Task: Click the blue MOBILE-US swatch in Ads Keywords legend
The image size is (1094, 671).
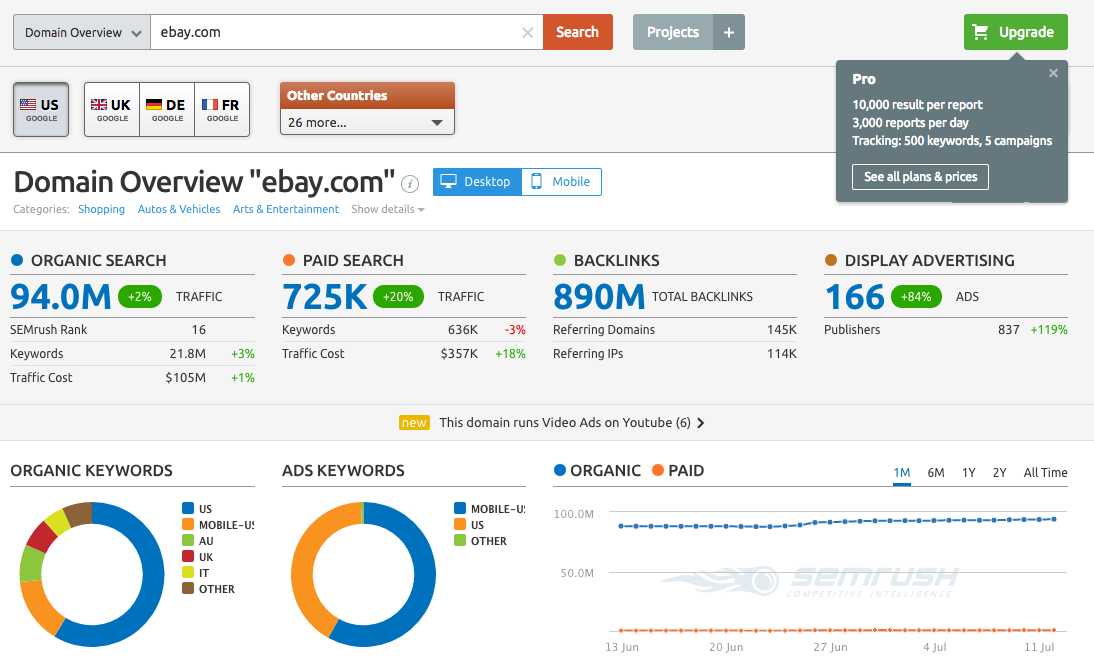Action: 460,508
